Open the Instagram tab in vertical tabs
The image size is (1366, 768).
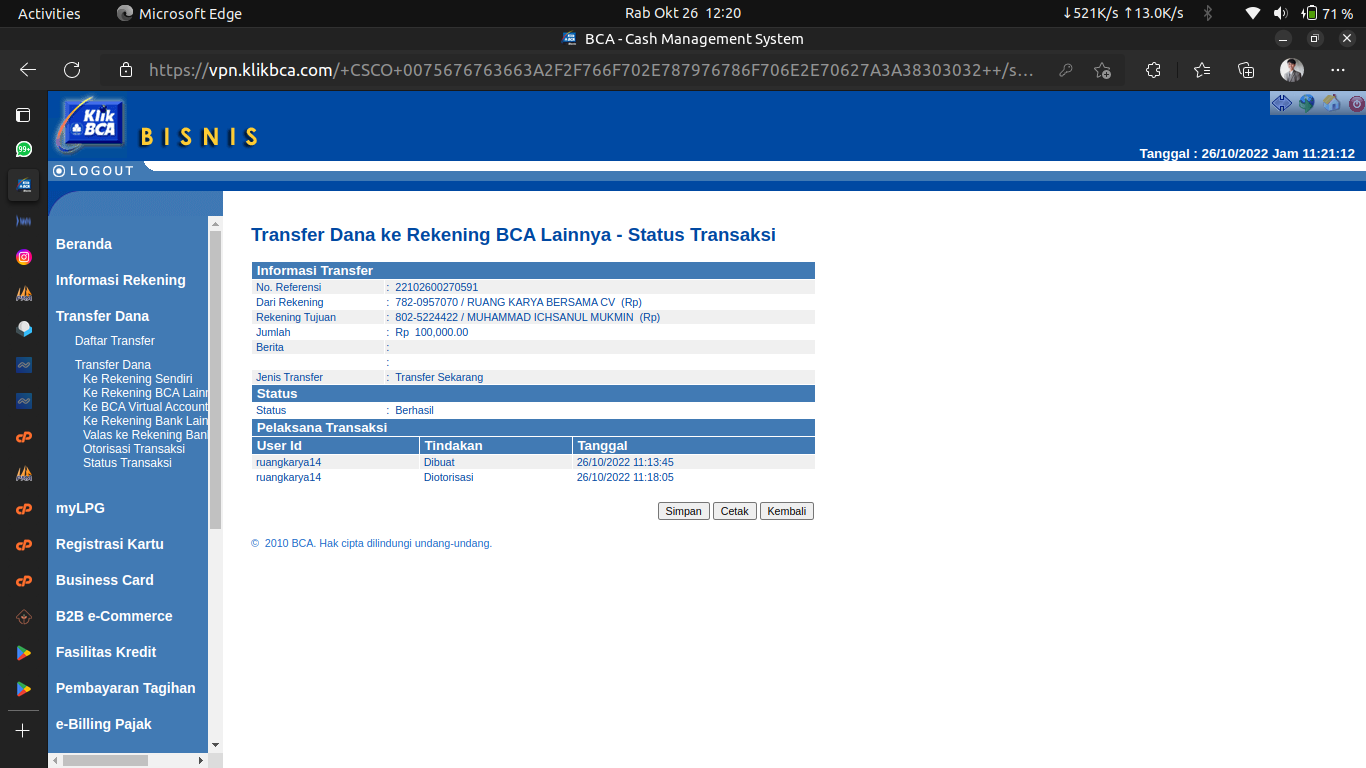[24, 257]
